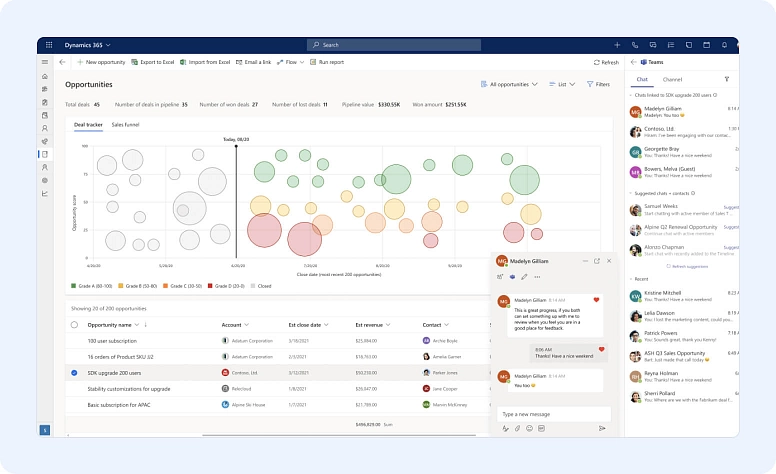Screen dimensions: 776x474
Task: Open the Home icon in left sidebar
Action: (x=44, y=76)
